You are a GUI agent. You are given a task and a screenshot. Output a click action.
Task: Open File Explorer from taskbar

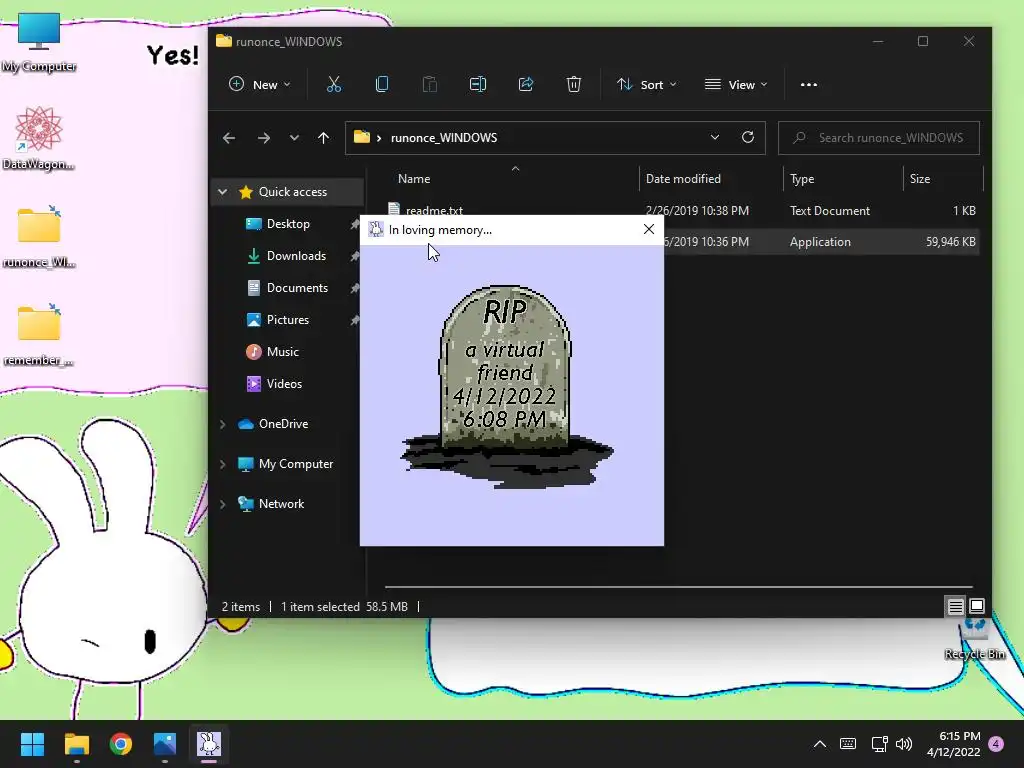pyautogui.click(x=76, y=744)
